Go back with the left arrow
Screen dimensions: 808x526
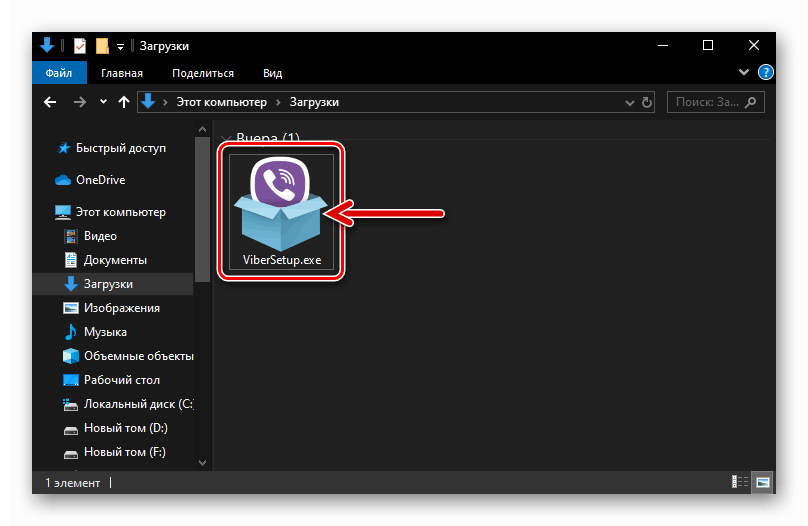point(50,102)
